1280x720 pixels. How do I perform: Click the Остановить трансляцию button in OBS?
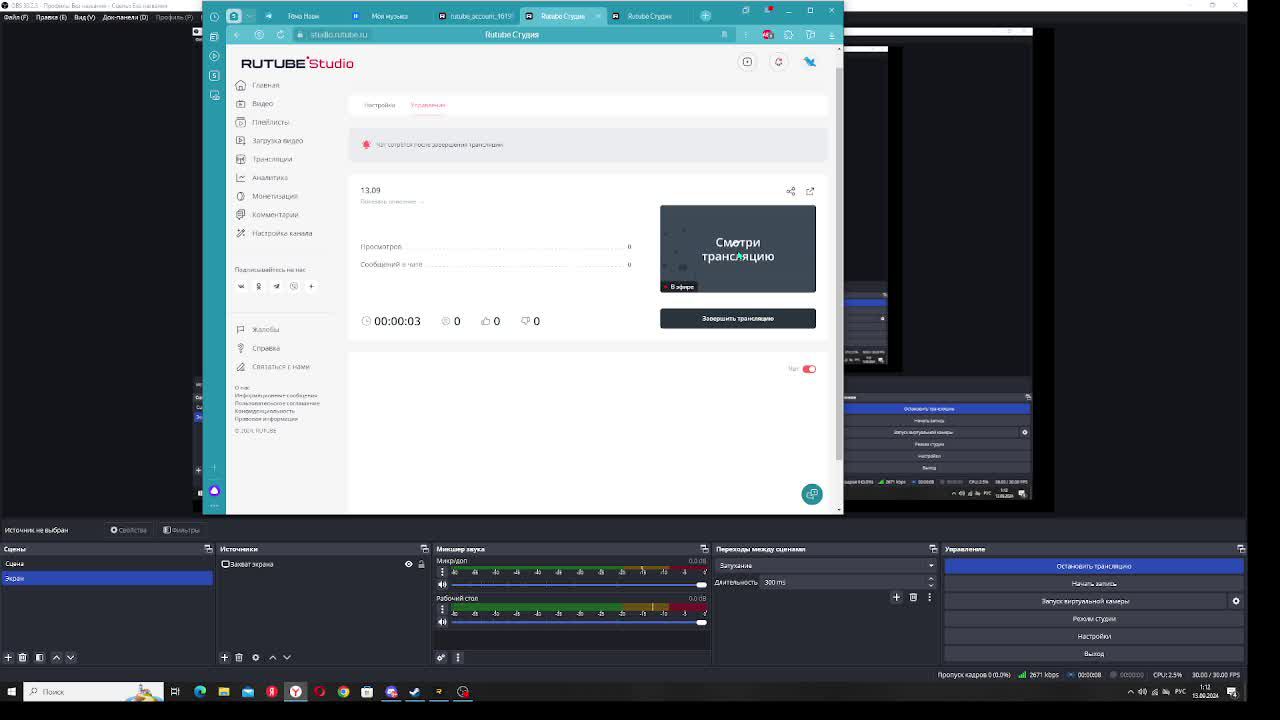coord(1094,566)
